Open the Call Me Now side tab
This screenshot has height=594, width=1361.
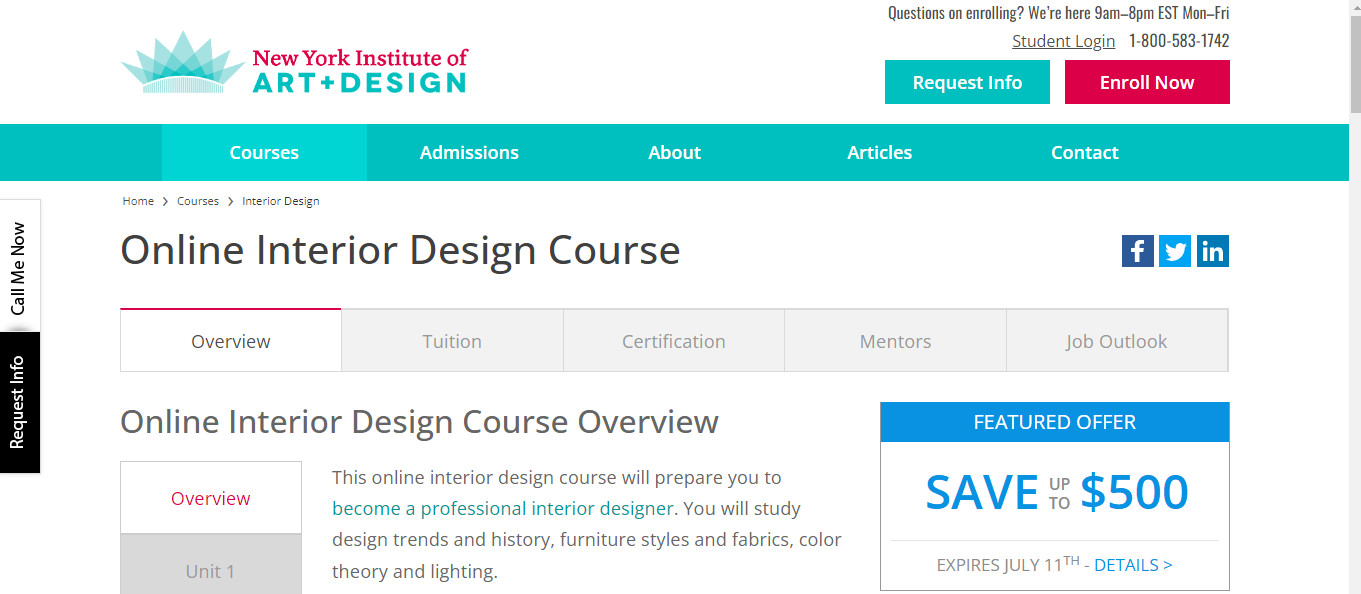(18, 268)
